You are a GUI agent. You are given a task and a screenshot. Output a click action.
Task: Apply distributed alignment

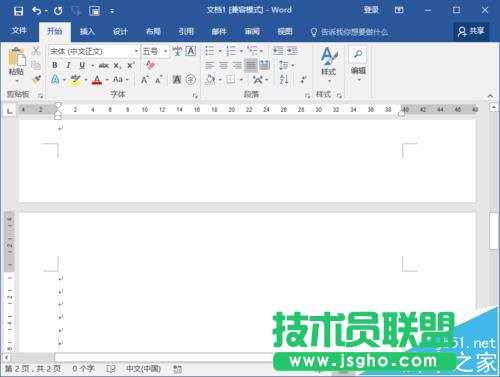pyautogui.click(x=264, y=65)
